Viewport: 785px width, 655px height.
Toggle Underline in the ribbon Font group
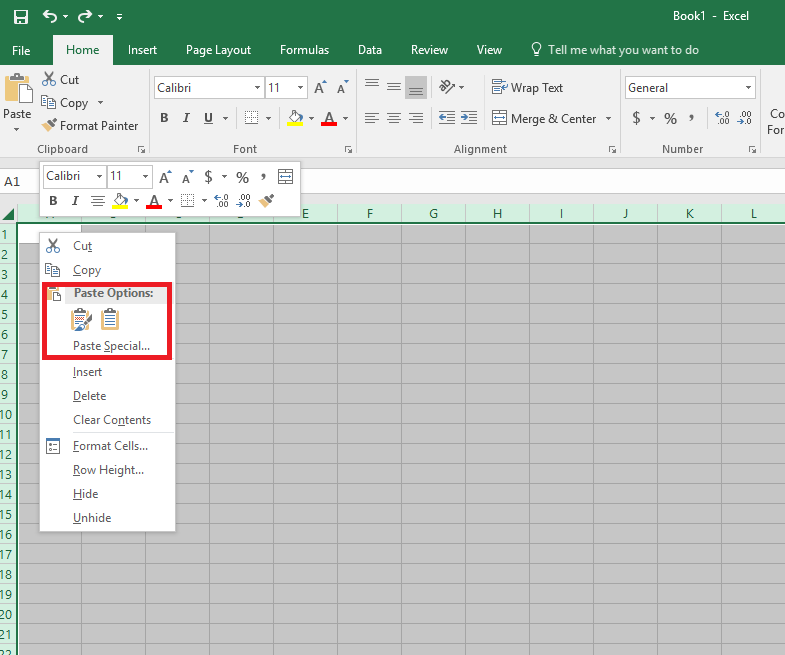click(x=209, y=118)
